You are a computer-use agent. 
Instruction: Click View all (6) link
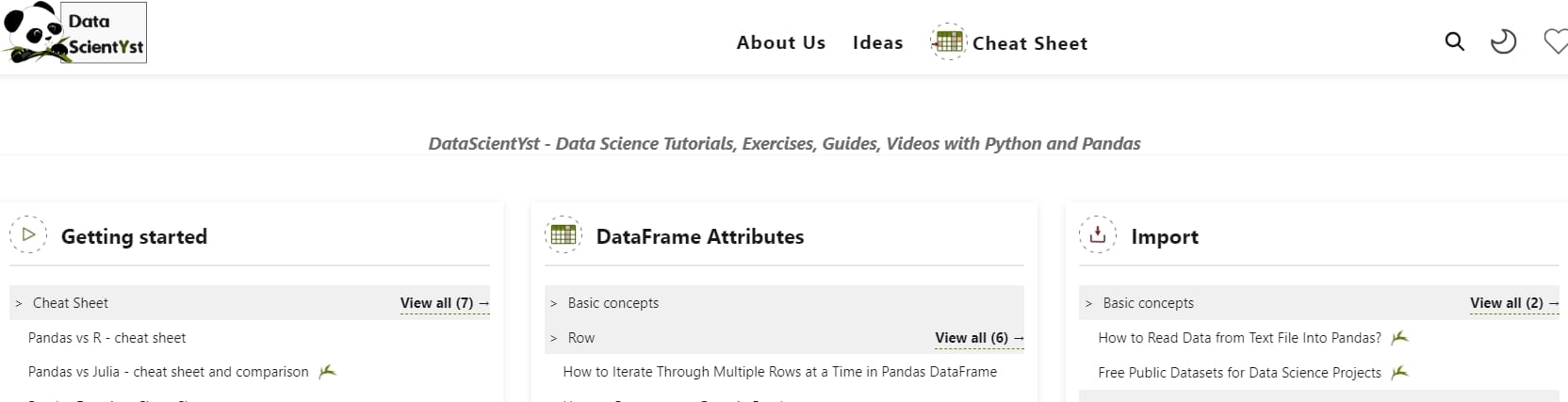click(978, 338)
